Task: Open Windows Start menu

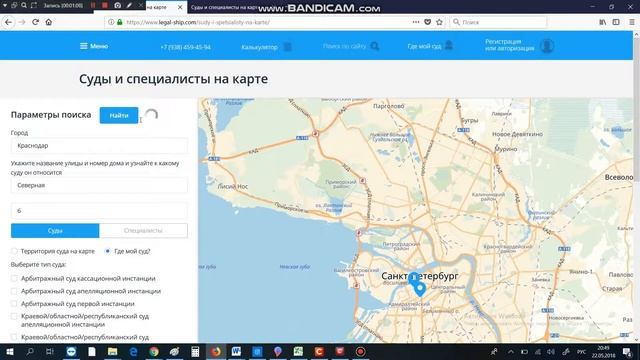Action: click(10, 351)
